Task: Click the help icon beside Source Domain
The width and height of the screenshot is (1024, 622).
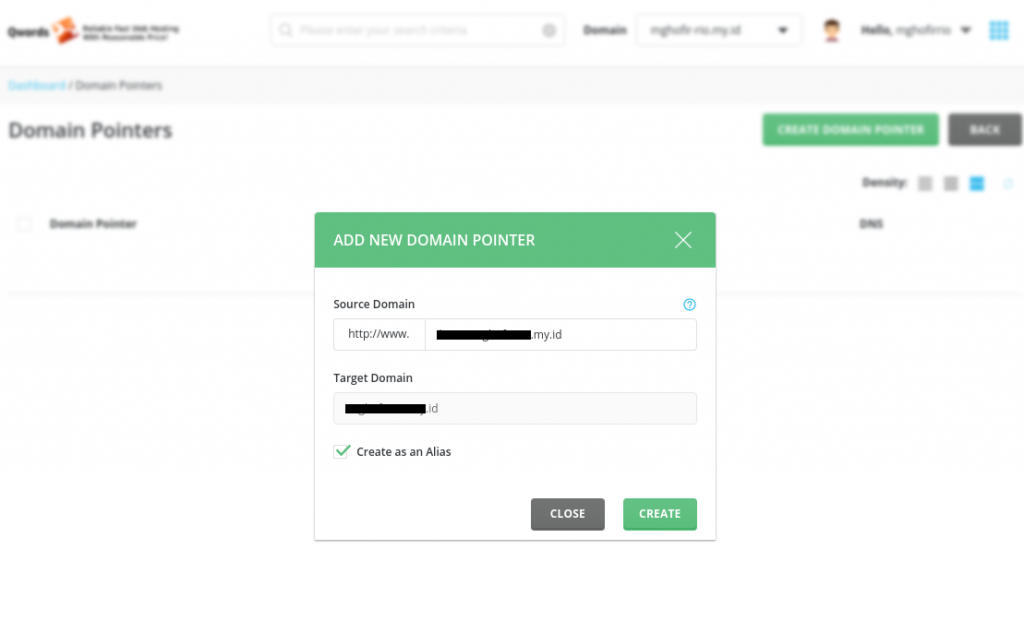Action: [690, 305]
